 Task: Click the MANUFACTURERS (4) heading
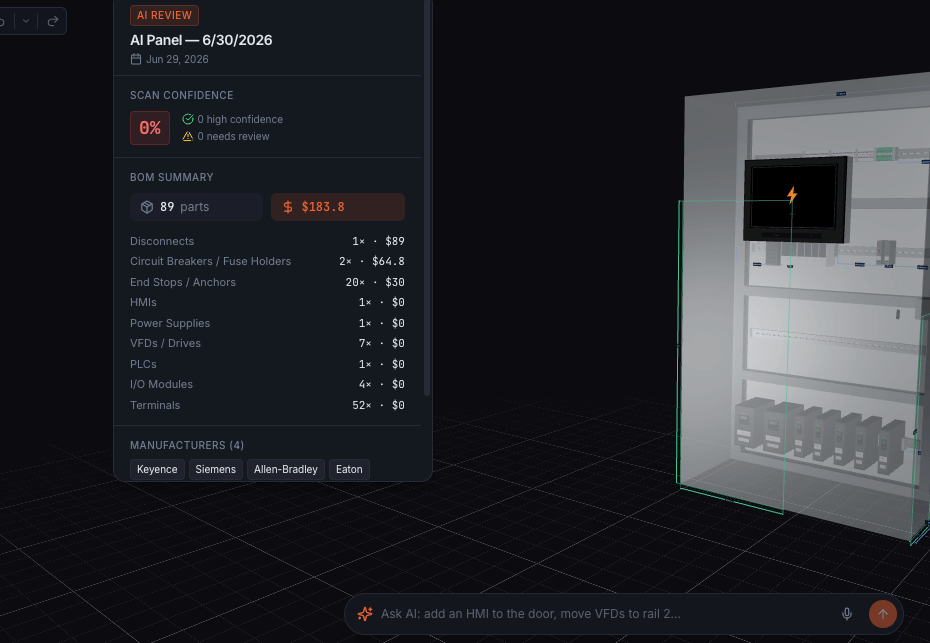coord(187,445)
